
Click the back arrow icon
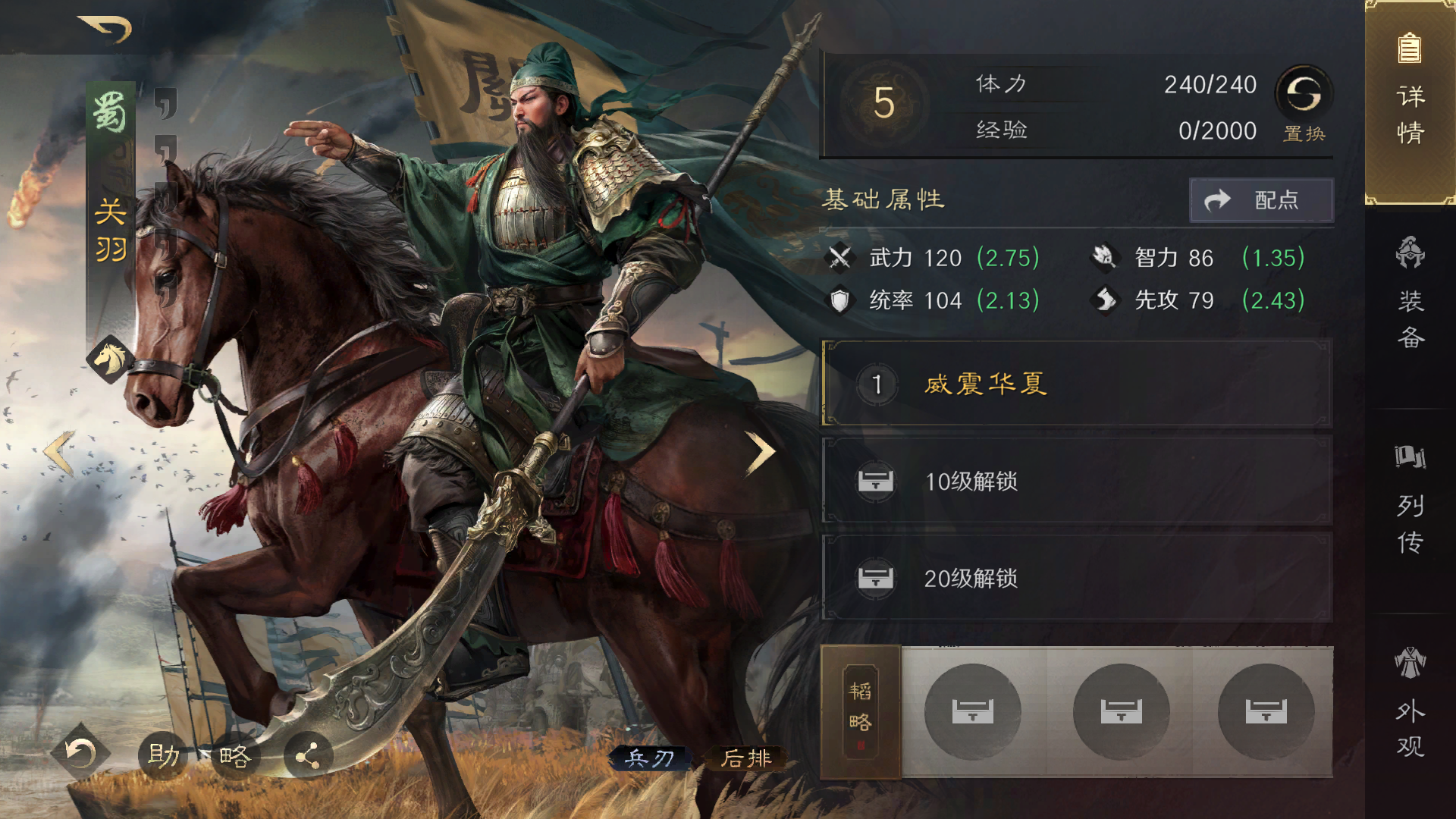click(105, 29)
